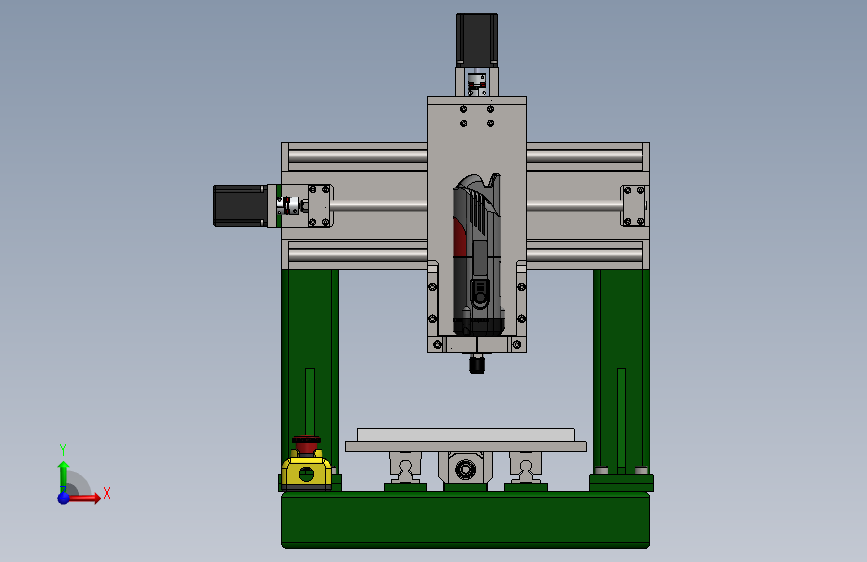867x562 pixels.
Task: Pick the left linear bearing block under table
Action: (x=405, y=467)
